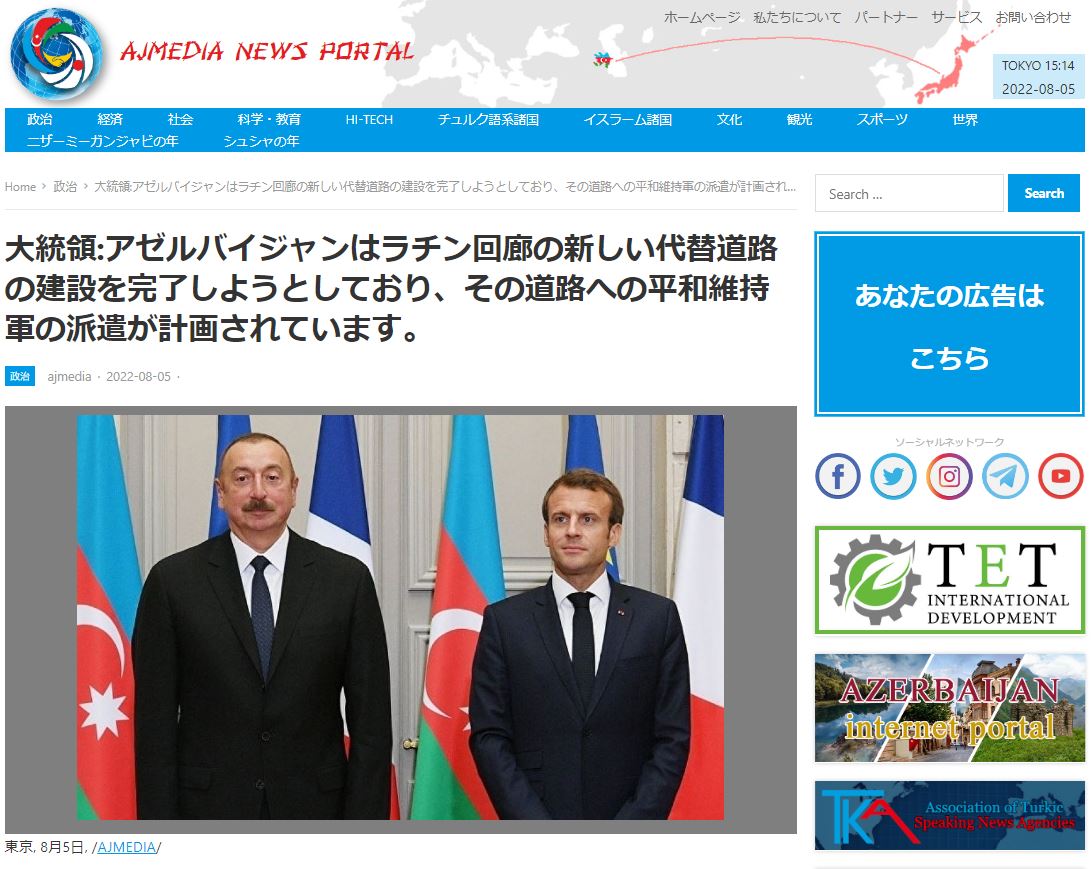
Task: Open the 政治 menu item
Action: tap(40, 120)
